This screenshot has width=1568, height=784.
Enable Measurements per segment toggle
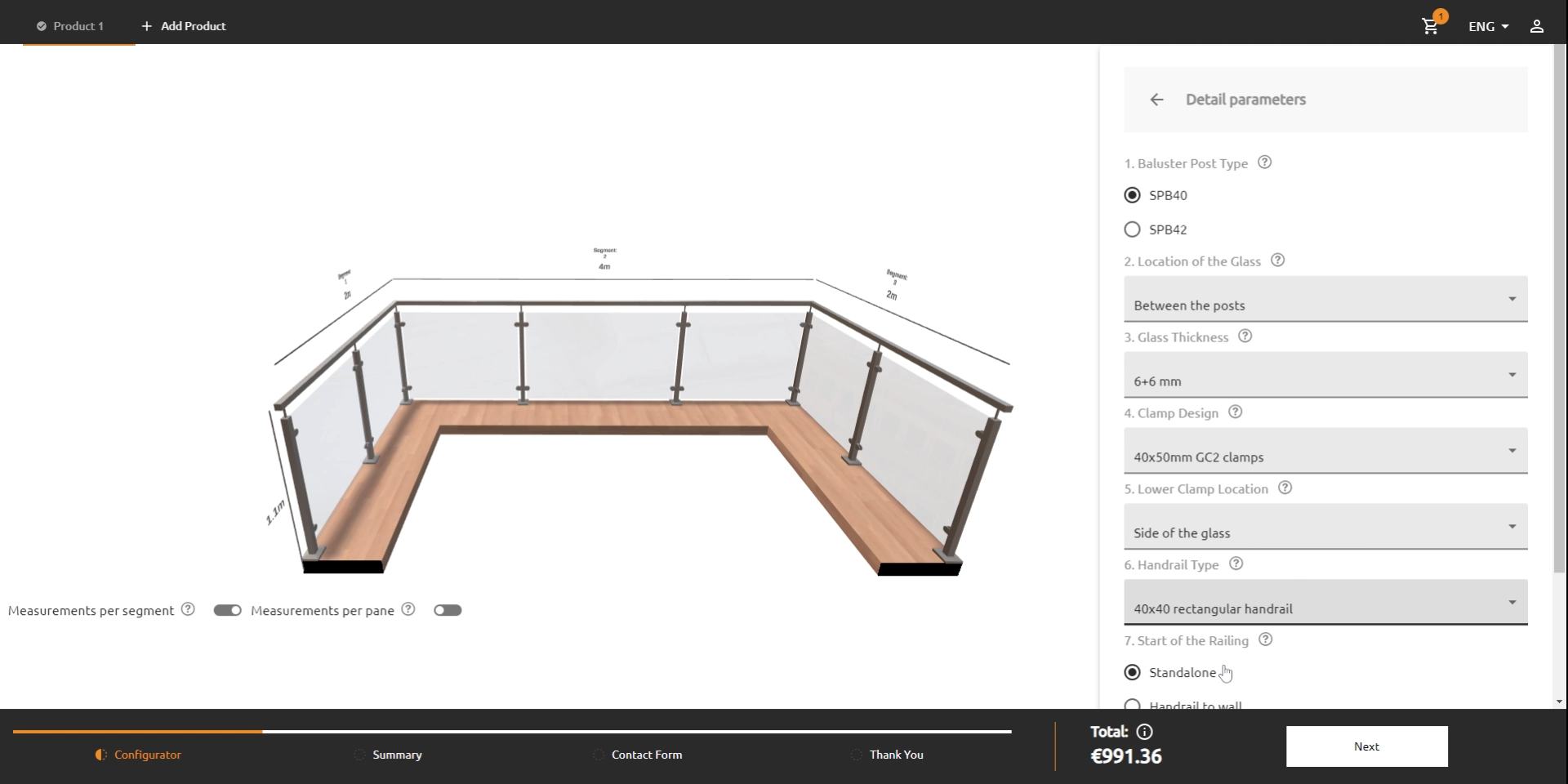(228, 610)
